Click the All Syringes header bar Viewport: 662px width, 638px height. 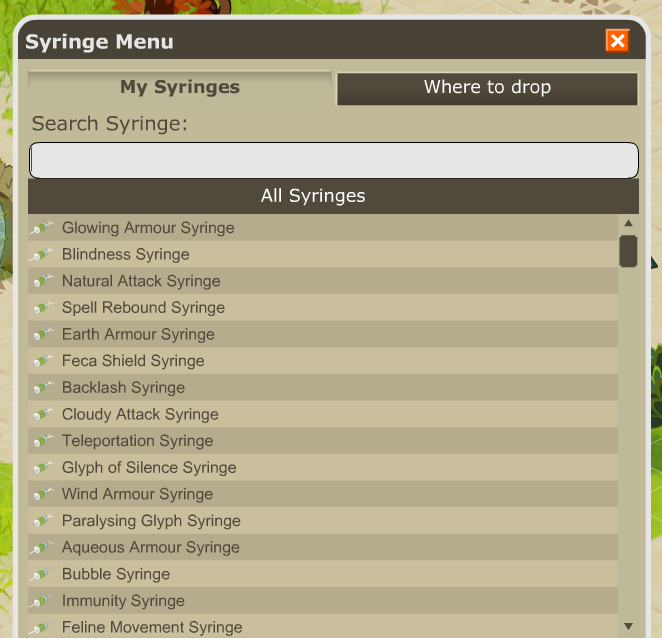[x=333, y=196]
